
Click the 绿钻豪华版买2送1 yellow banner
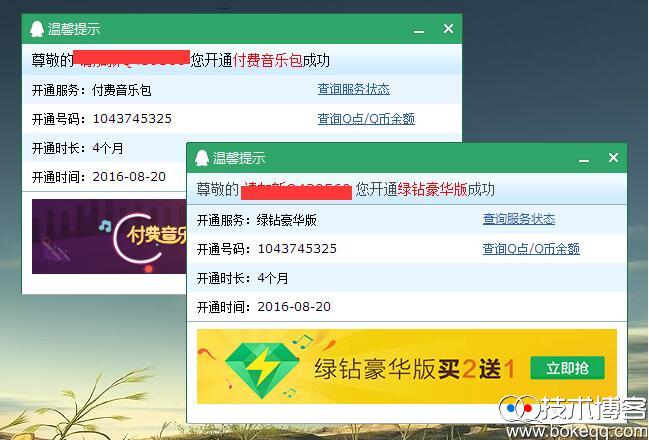click(407, 366)
